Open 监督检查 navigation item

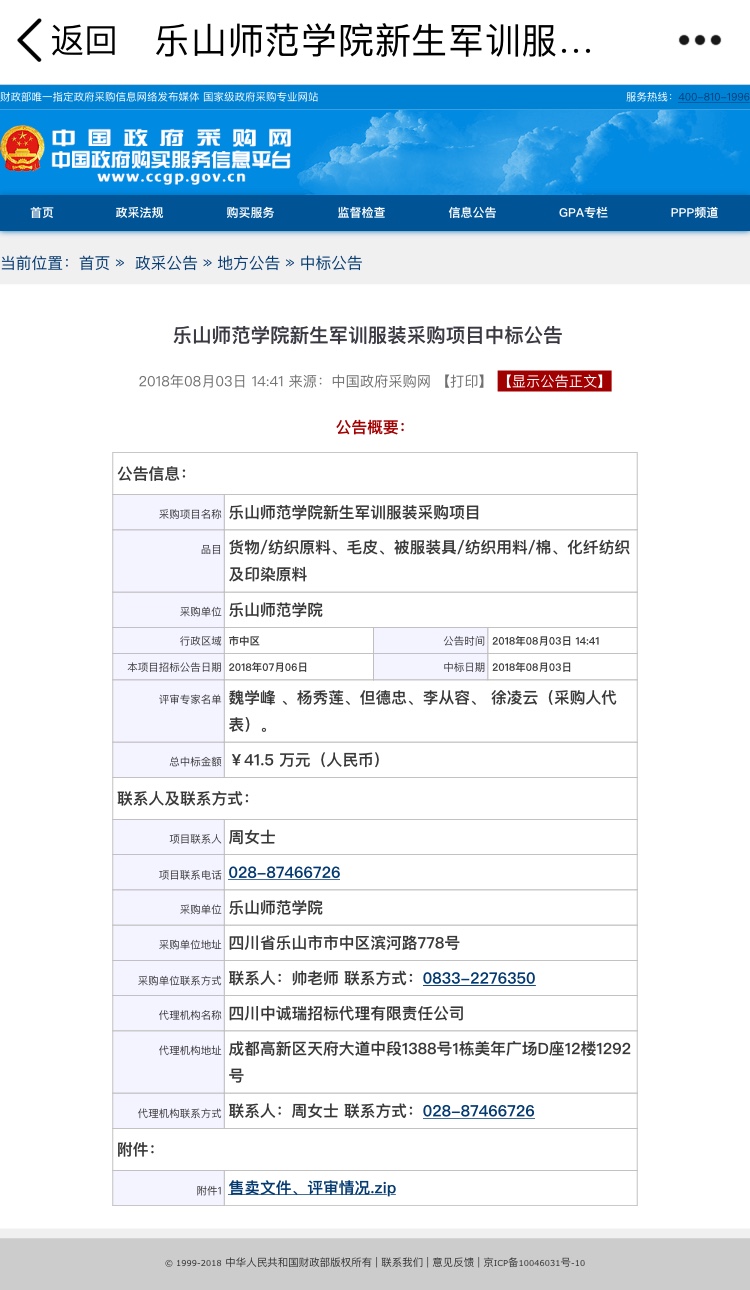click(361, 213)
